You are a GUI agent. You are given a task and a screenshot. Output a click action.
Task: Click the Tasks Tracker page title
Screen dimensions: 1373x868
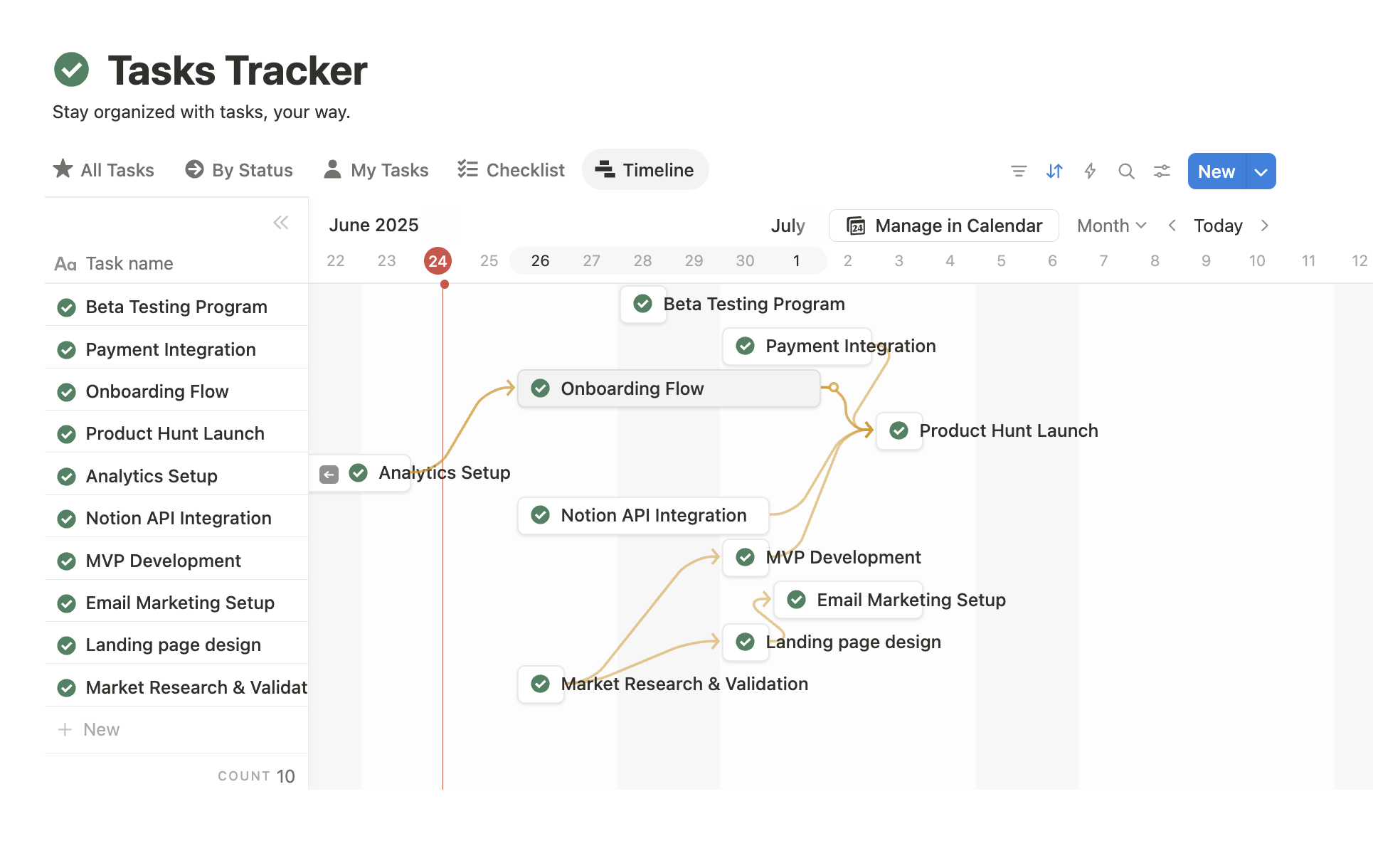click(x=238, y=70)
